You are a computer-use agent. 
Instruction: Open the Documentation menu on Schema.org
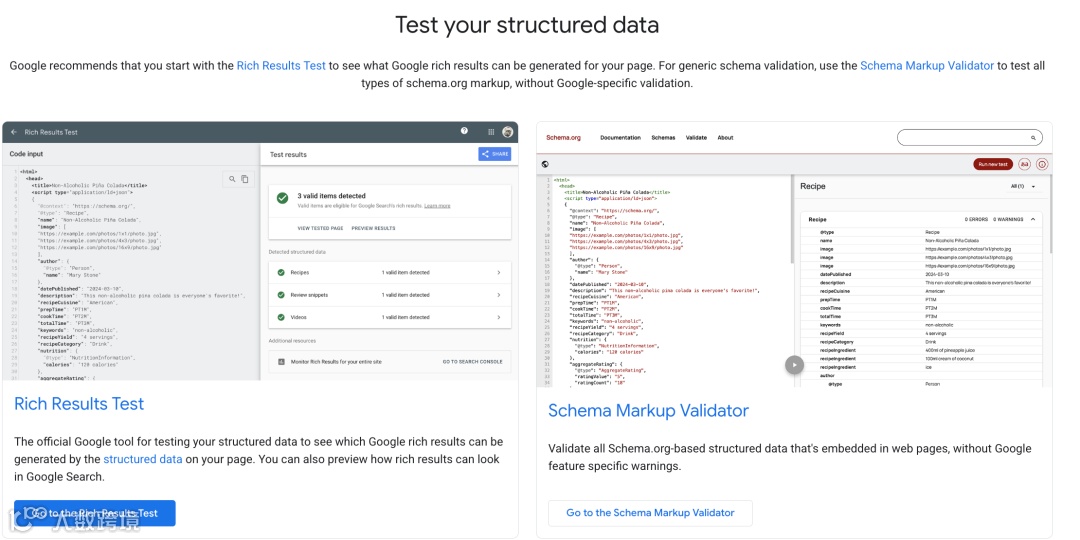coord(620,138)
